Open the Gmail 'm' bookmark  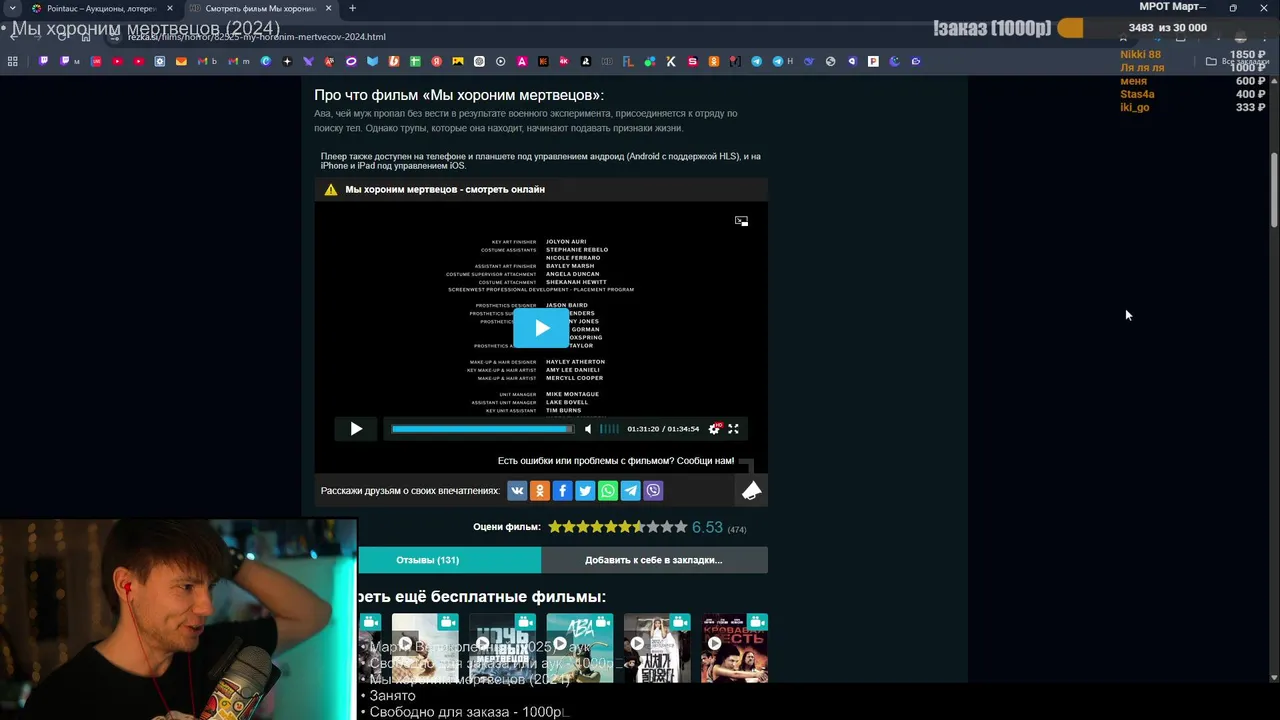pos(239,61)
